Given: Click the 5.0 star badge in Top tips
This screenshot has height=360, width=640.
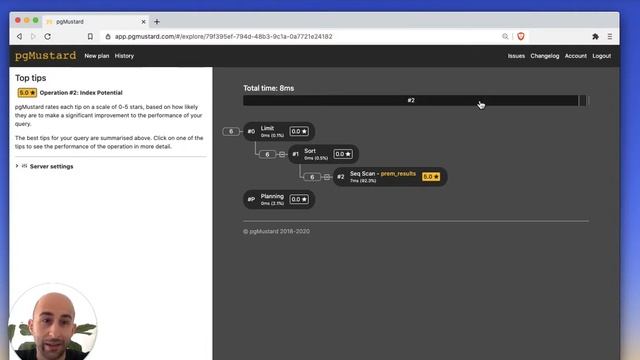Looking at the screenshot, I should click(27, 93).
